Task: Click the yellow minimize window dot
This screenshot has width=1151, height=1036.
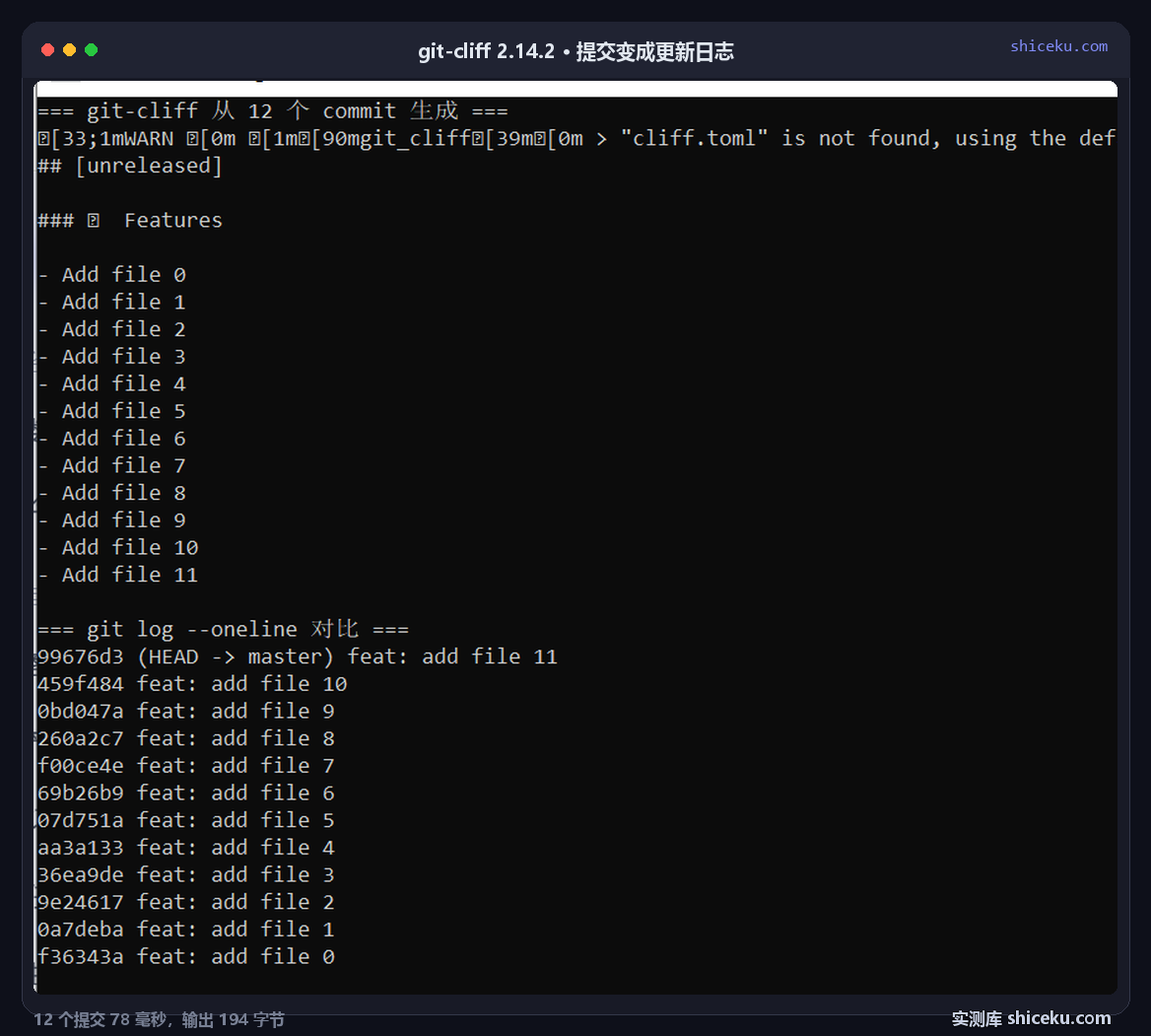Action: 70,50
